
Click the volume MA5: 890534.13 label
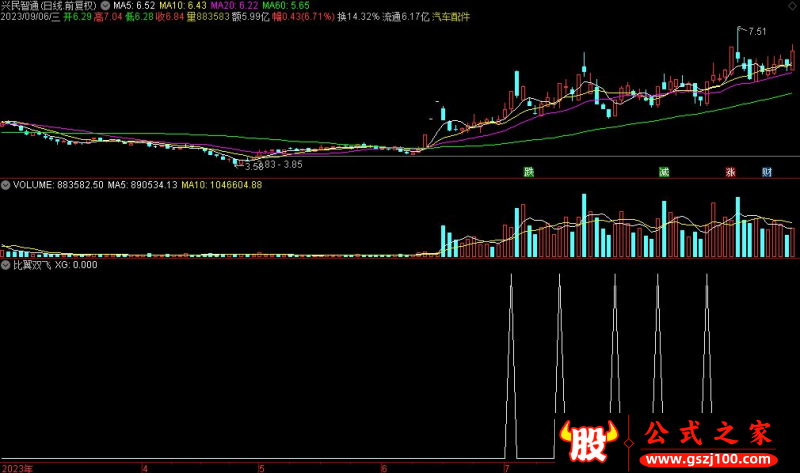coord(142,185)
